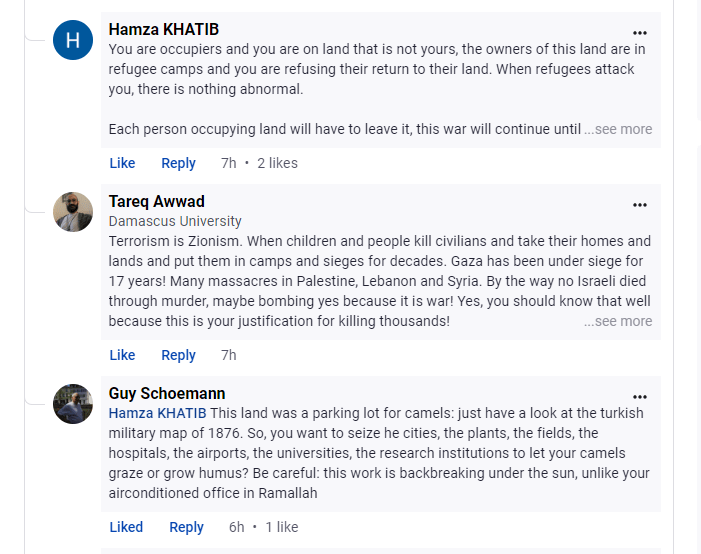Expand Hamza KHATIB's comment with see more

618,129
